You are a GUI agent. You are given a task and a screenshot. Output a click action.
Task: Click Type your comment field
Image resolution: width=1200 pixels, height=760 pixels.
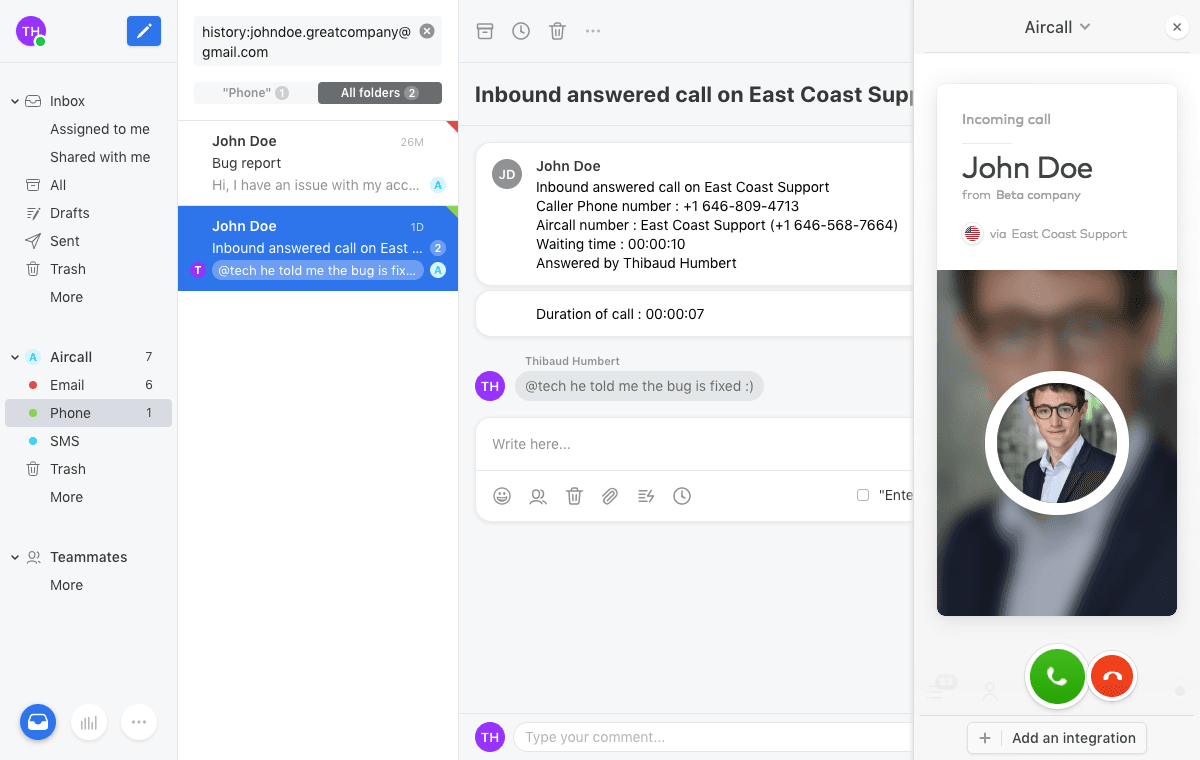pos(712,737)
